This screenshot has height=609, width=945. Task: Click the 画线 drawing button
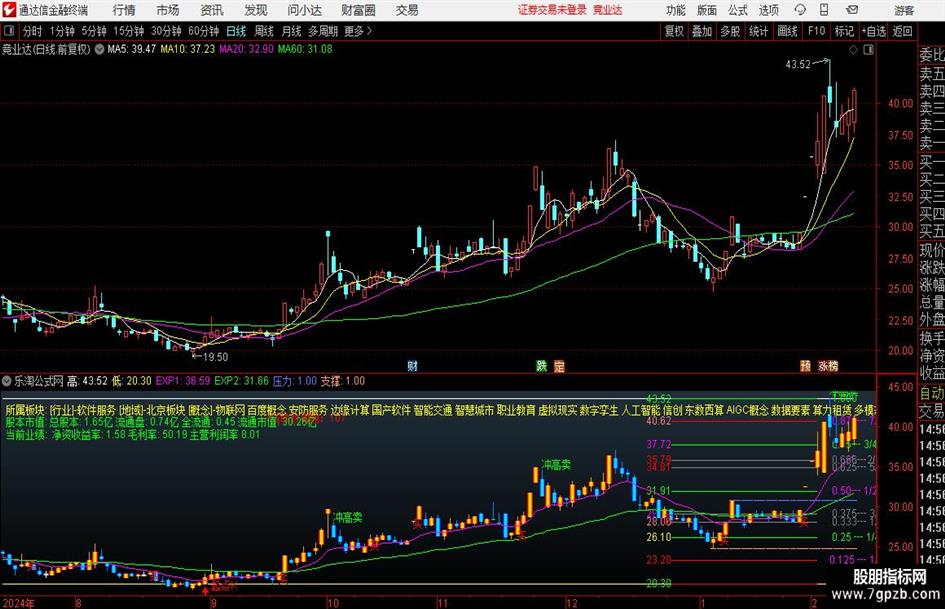pos(787,31)
